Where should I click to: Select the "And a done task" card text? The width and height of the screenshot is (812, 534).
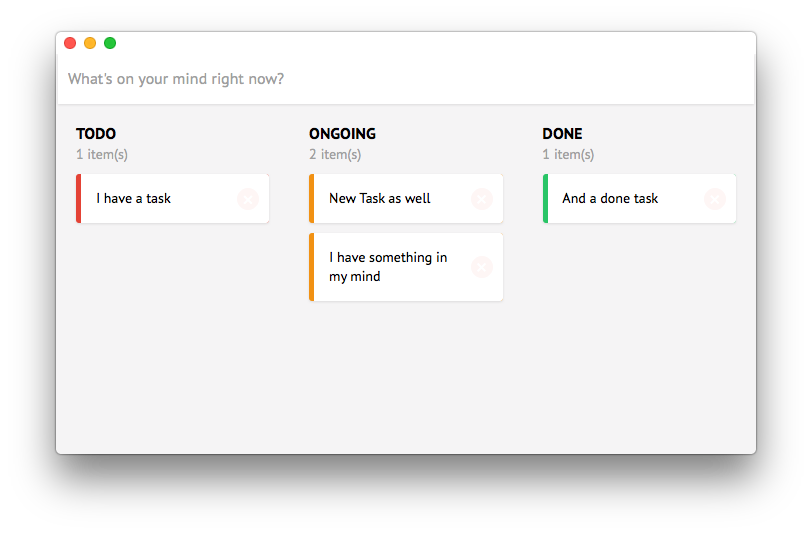[x=610, y=198]
